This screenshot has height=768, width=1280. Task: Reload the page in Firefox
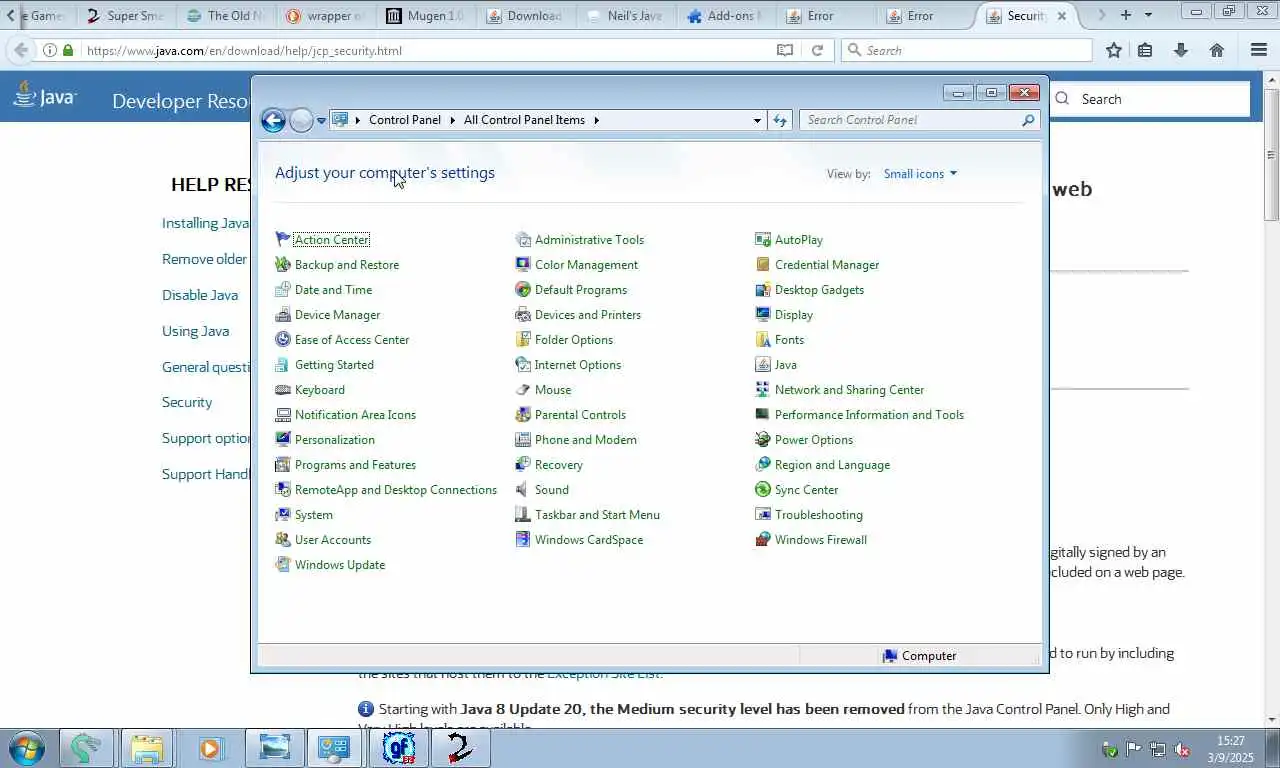pyautogui.click(x=817, y=50)
